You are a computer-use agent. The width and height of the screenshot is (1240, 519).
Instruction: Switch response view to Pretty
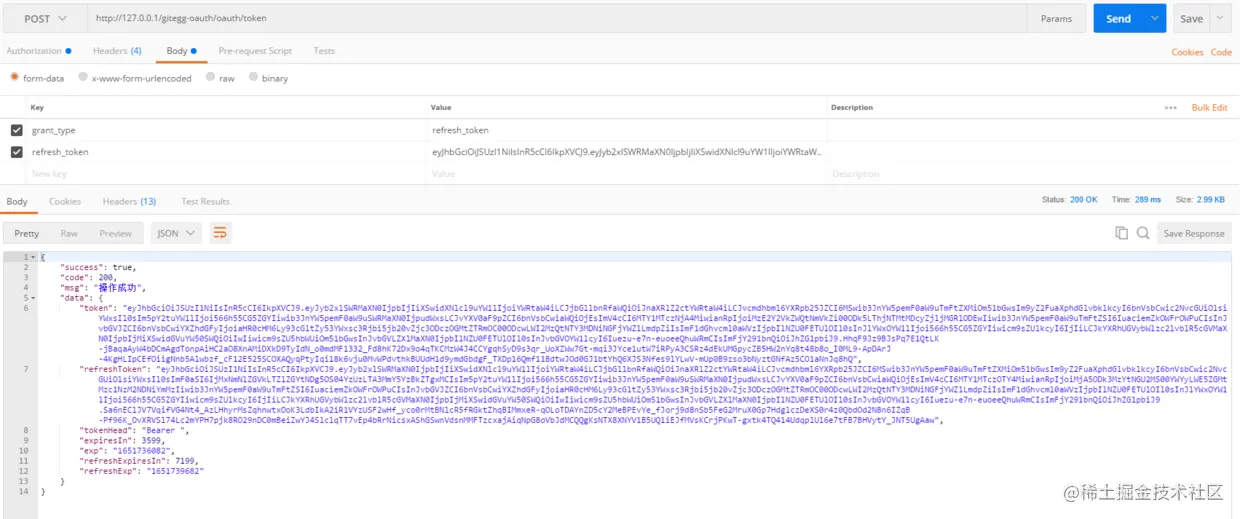pyautogui.click(x=27, y=233)
